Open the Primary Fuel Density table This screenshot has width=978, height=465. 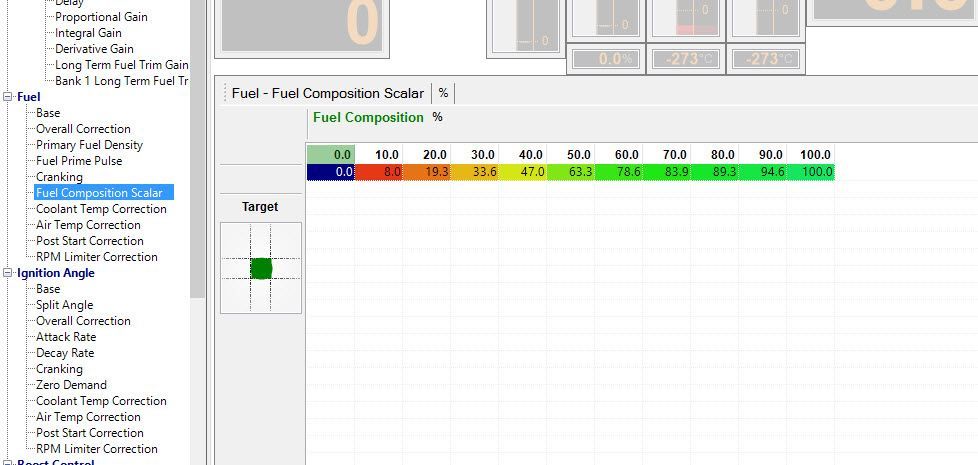tap(89, 145)
